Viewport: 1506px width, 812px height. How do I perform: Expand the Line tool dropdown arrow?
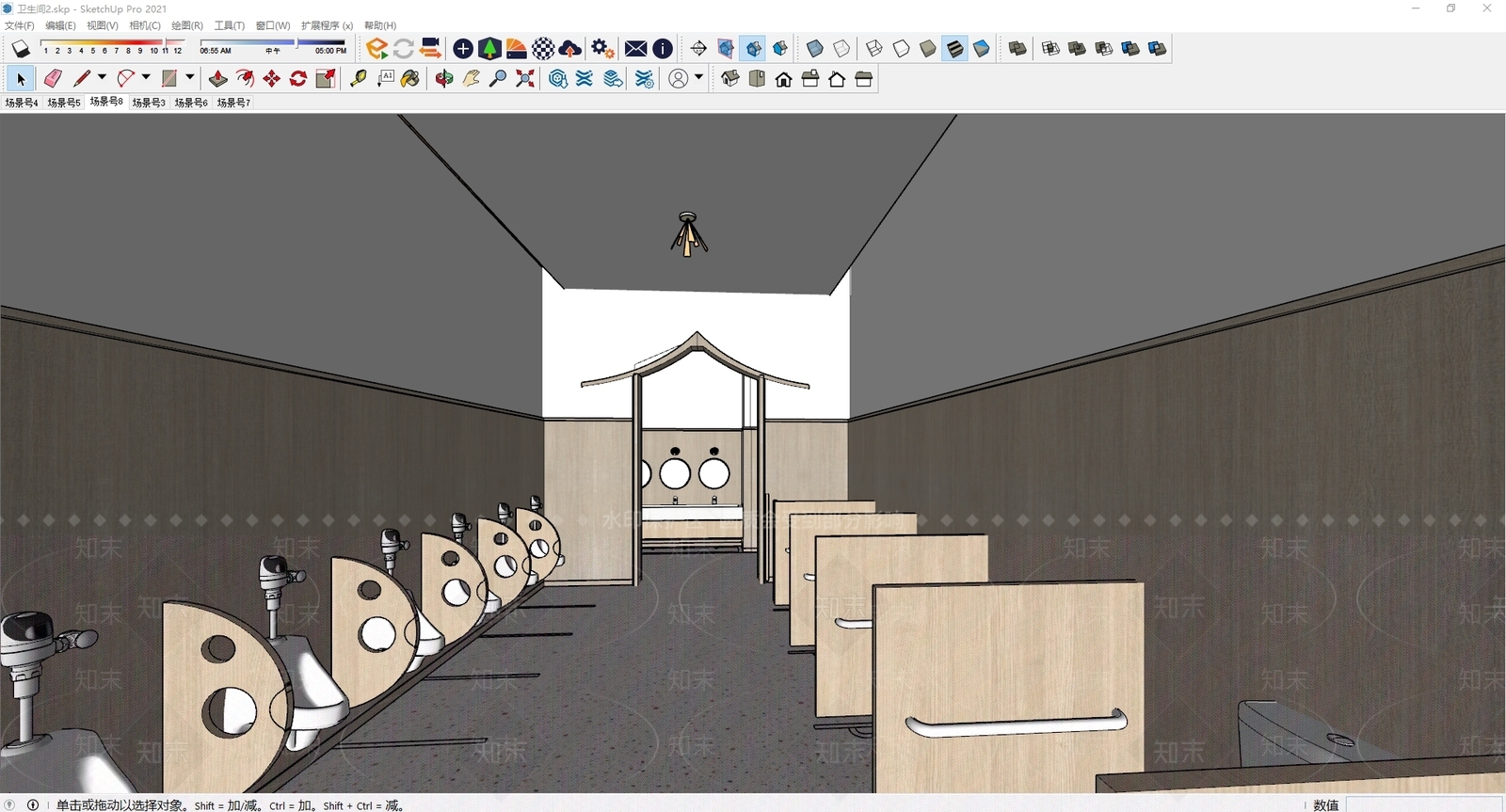(x=102, y=78)
